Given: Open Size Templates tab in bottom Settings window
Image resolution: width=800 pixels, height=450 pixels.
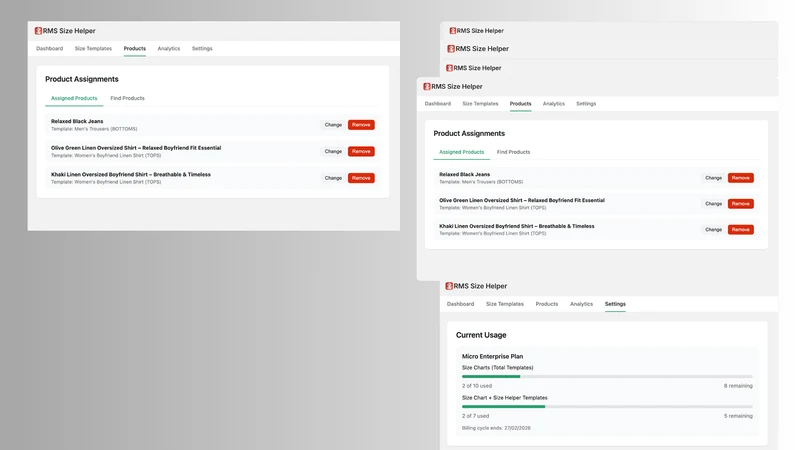Looking at the screenshot, I should click(x=505, y=304).
